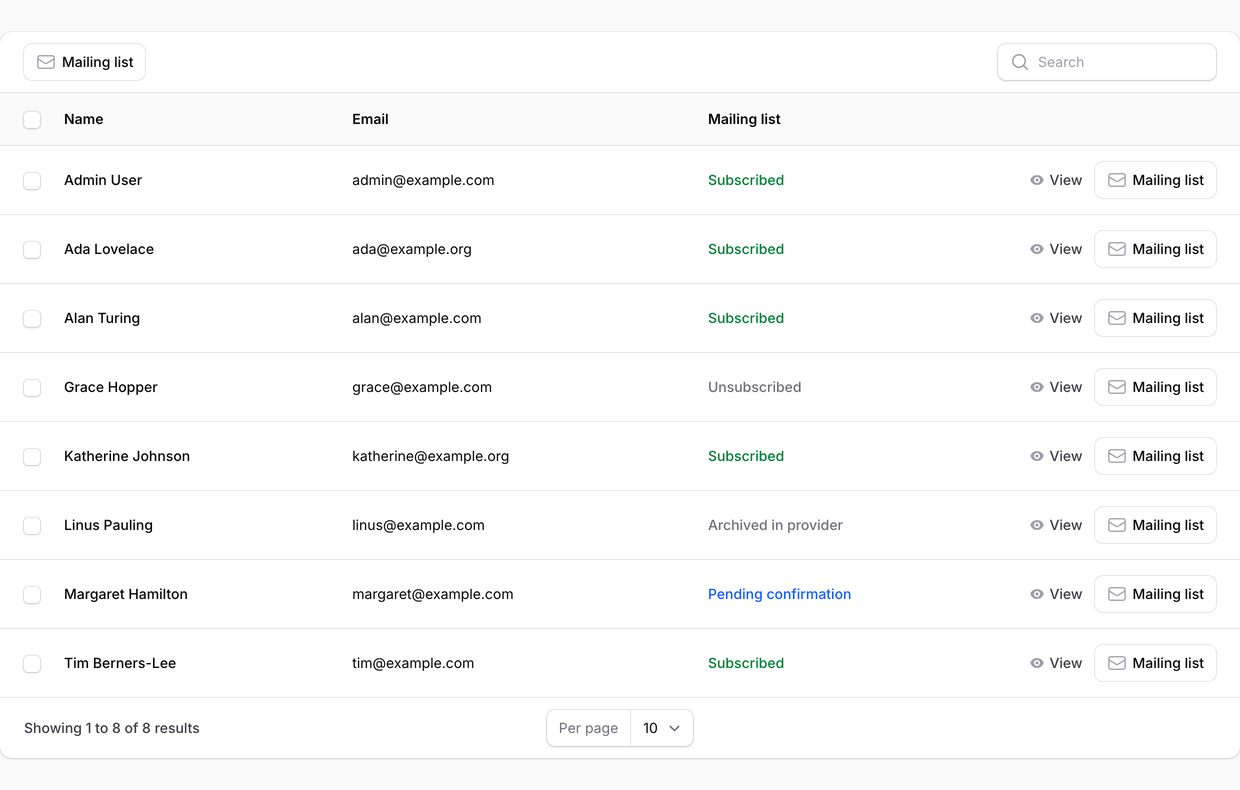Click katherine@example.org email cell
1240x790 pixels.
click(431, 456)
